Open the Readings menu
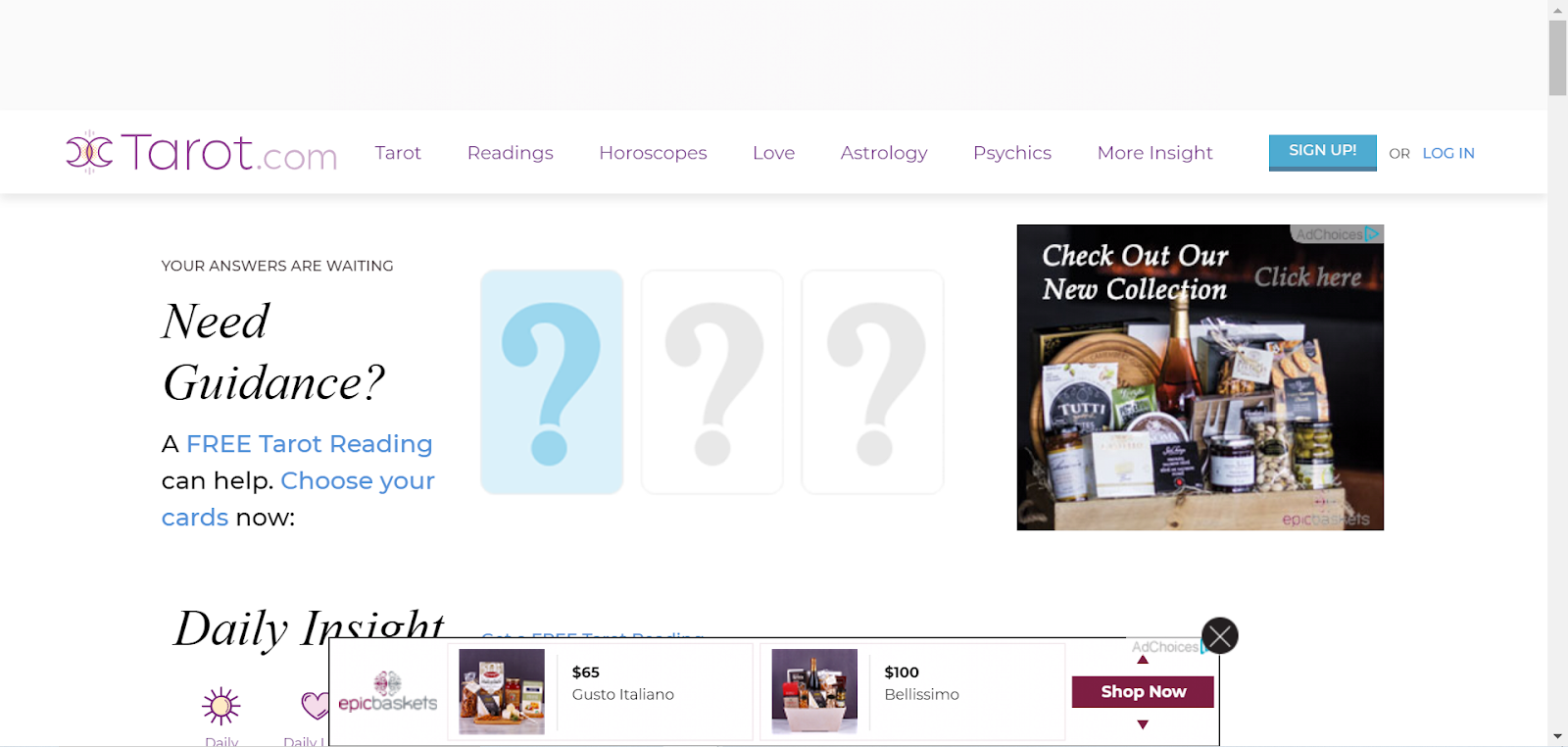This screenshot has width=1568, height=747. (x=511, y=153)
